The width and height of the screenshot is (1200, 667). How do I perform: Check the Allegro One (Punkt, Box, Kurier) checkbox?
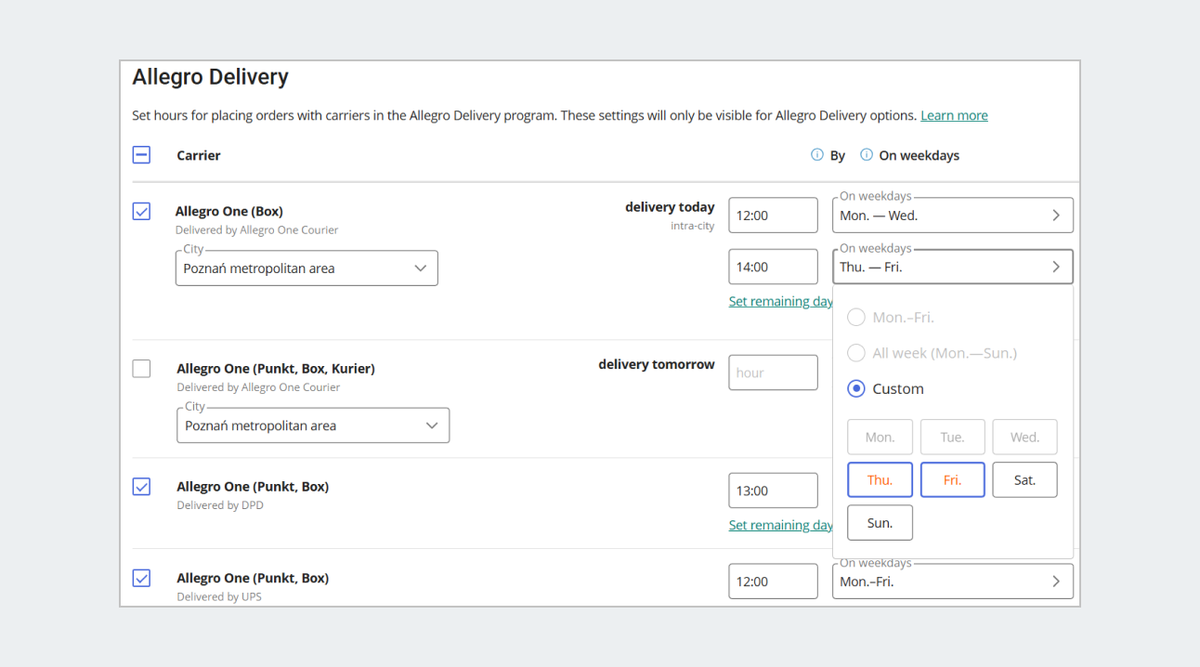142,369
